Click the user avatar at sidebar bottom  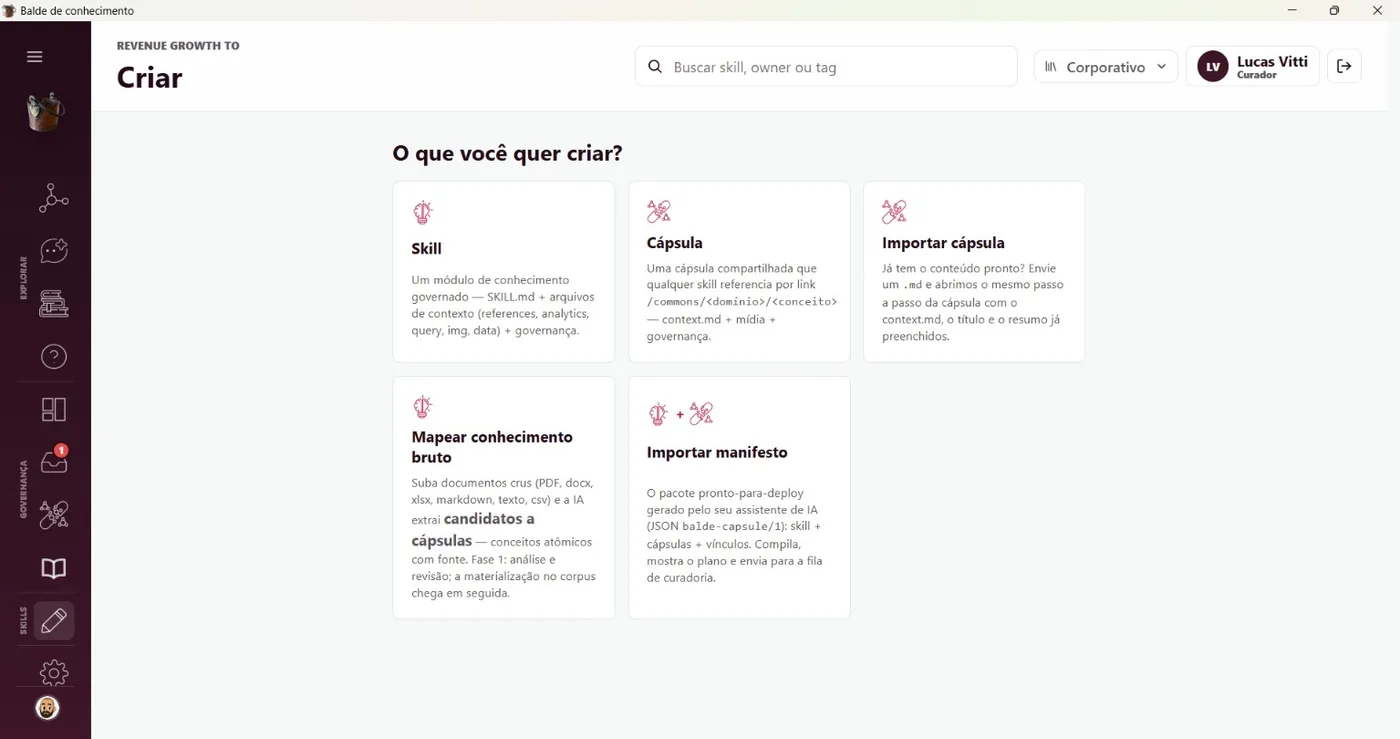47,708
